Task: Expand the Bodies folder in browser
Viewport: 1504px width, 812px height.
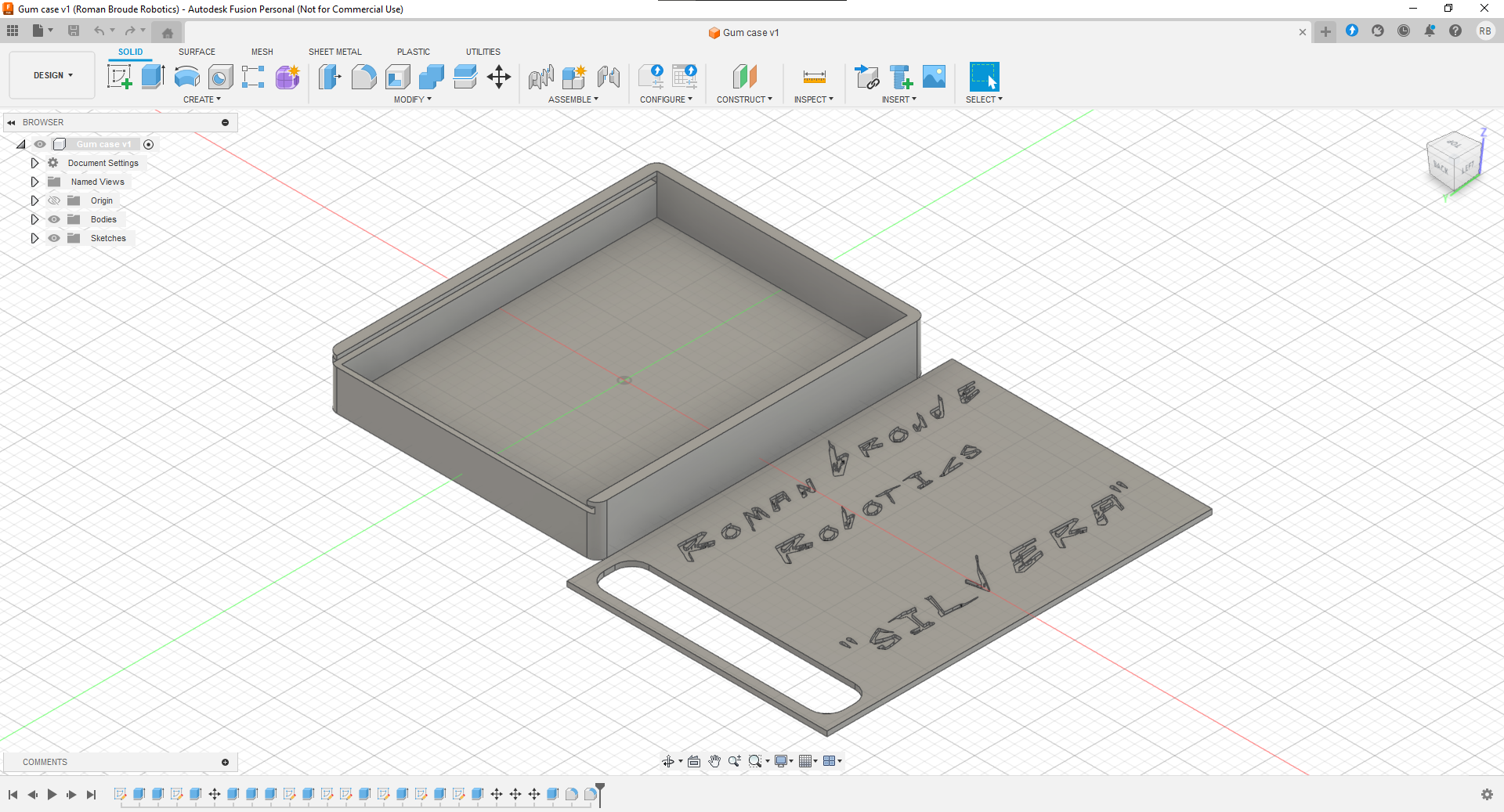Action: pyautogui.click(x=34, y=219)
